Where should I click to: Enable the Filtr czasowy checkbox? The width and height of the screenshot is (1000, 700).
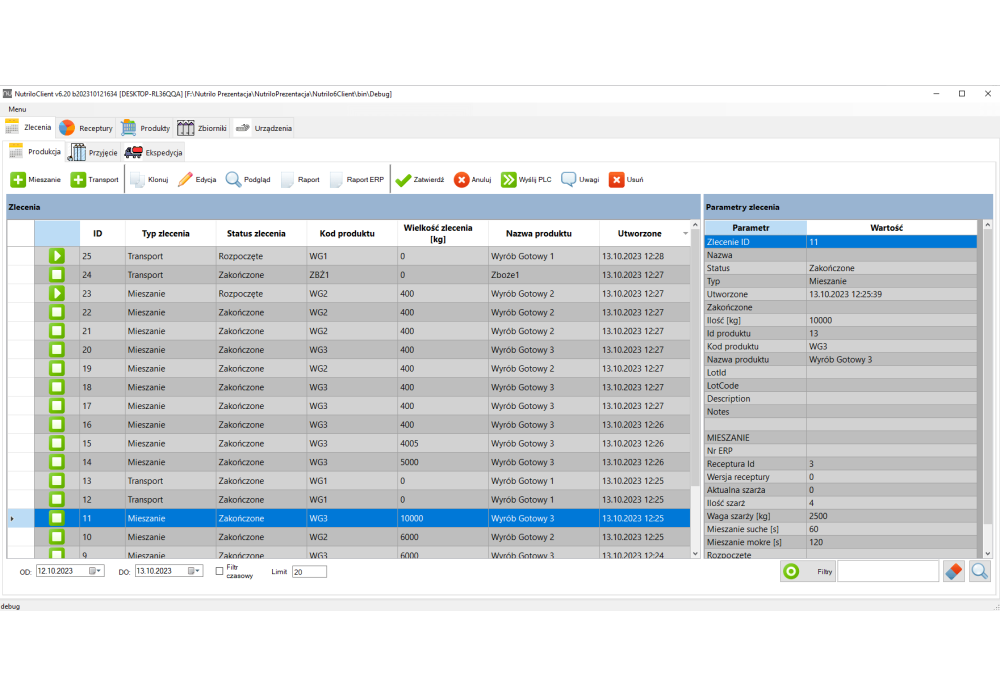[x=219, y=571]
